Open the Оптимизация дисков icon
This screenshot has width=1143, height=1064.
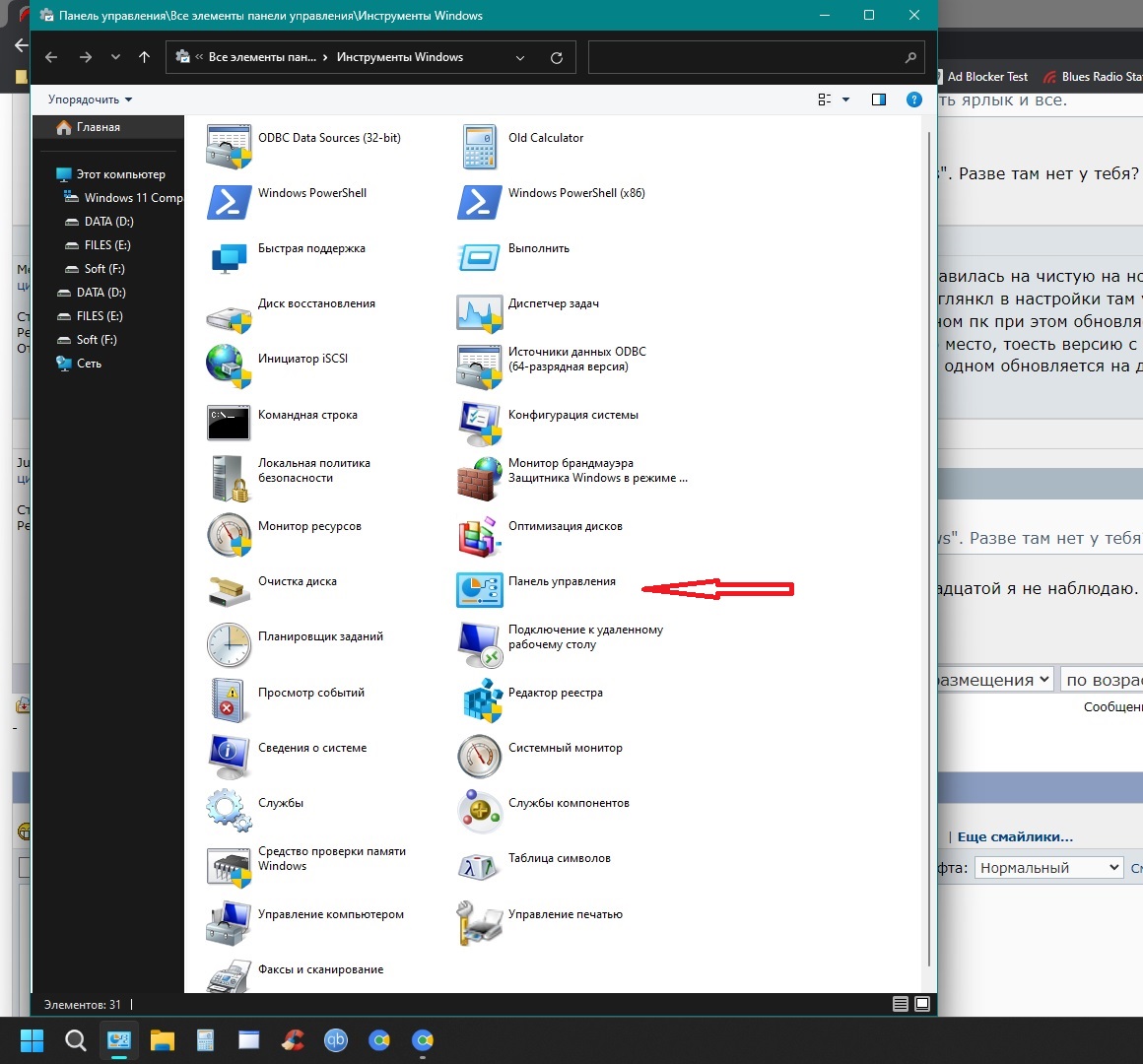click(479, 536)
